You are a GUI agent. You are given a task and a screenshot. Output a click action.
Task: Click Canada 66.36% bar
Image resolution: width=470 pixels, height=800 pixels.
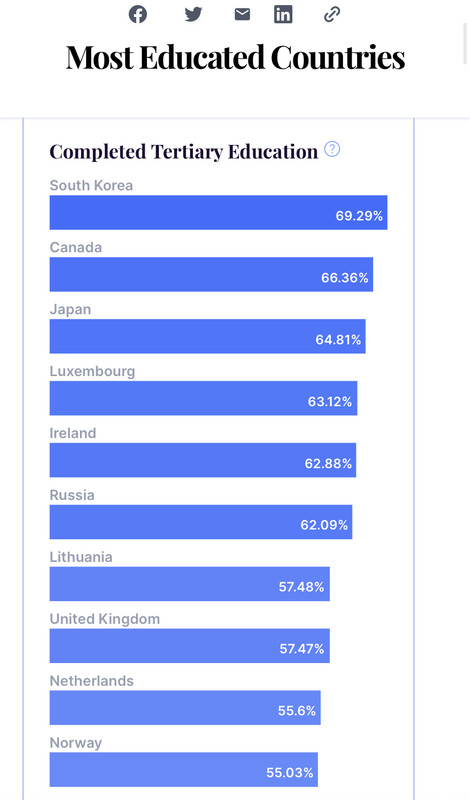tap(211, 274)
